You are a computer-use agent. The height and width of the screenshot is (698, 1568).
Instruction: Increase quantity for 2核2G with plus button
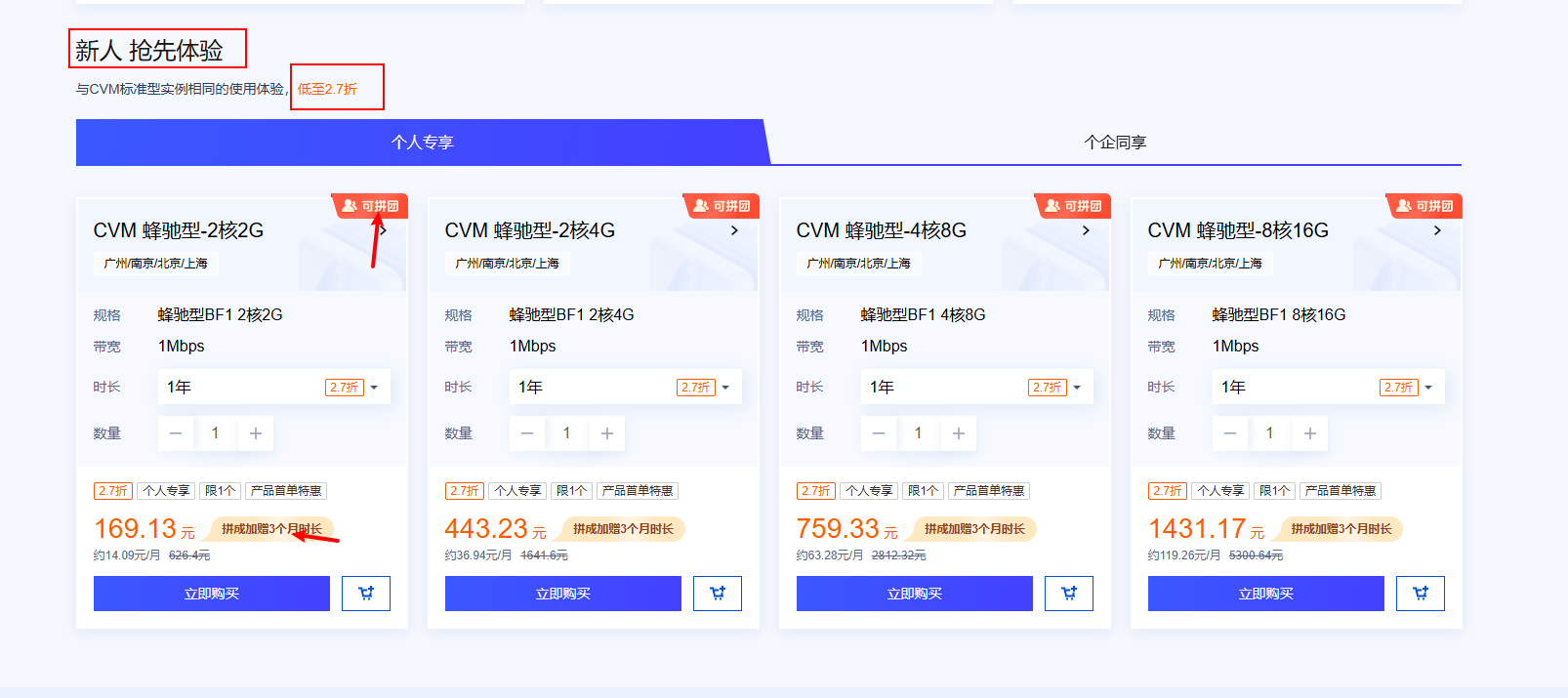tap(256, 433)
